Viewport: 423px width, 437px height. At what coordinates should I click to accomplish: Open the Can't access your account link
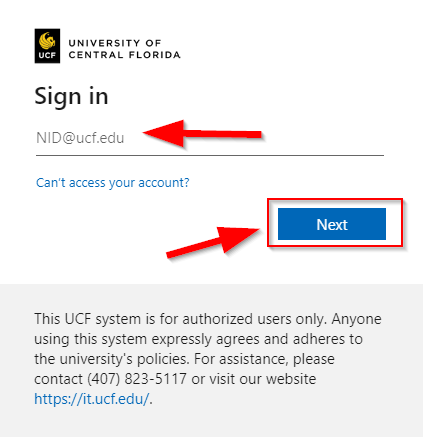113,183
